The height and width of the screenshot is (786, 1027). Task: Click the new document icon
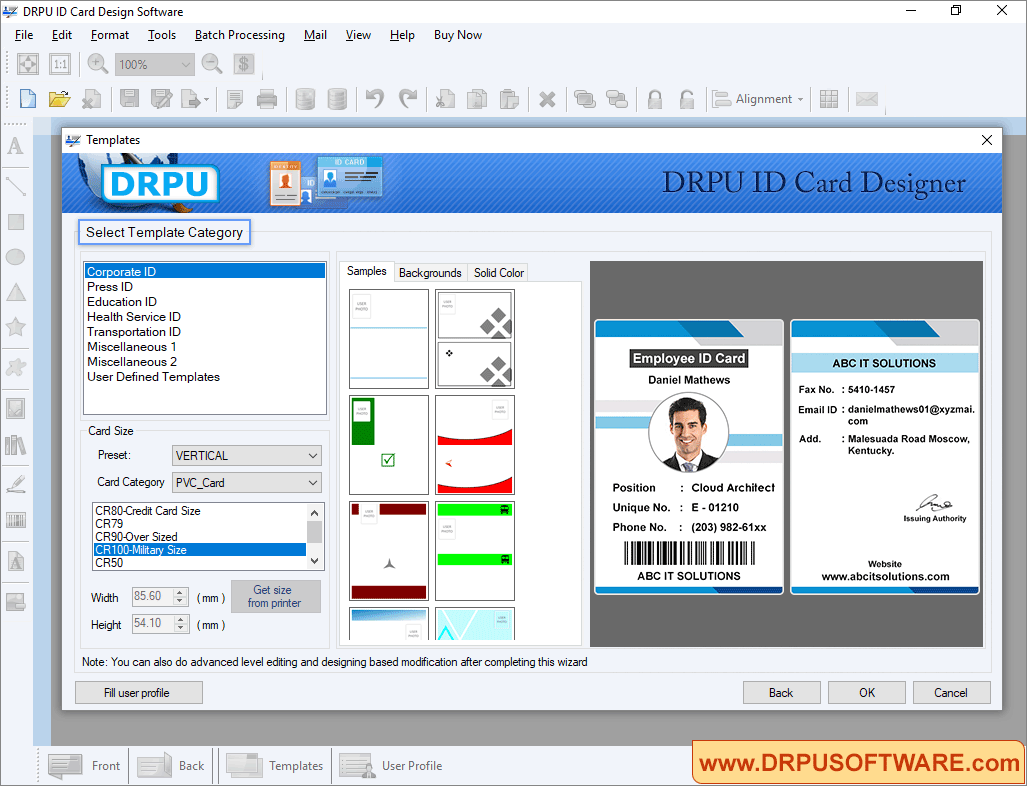pos(28,99)
